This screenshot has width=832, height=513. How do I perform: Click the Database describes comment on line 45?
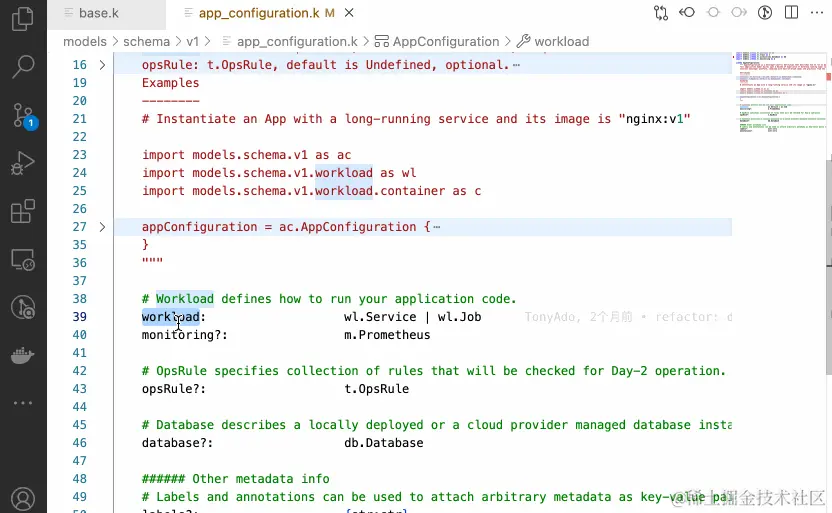437,425
